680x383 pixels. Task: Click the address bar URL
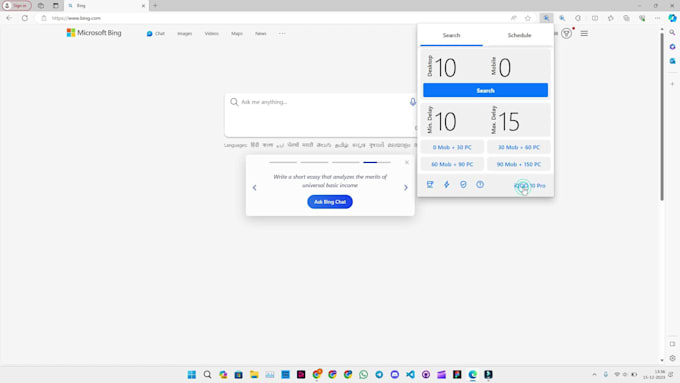pyautogui.click(x=76, y=18)
